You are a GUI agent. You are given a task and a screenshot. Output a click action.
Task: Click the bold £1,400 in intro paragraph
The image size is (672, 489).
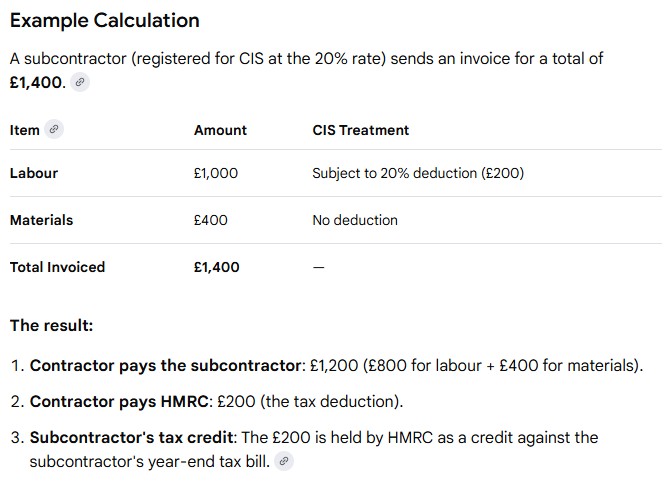tap(36, 82)
